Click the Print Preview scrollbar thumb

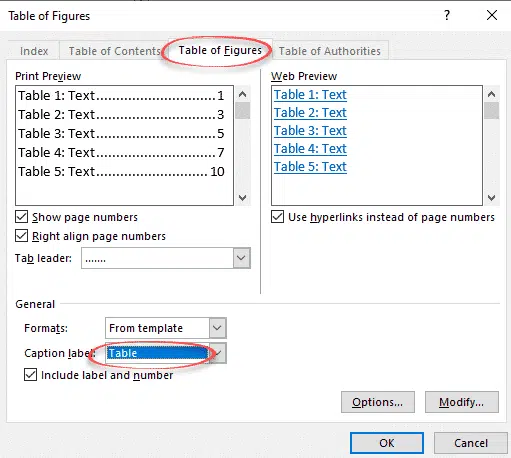[243, 111]
